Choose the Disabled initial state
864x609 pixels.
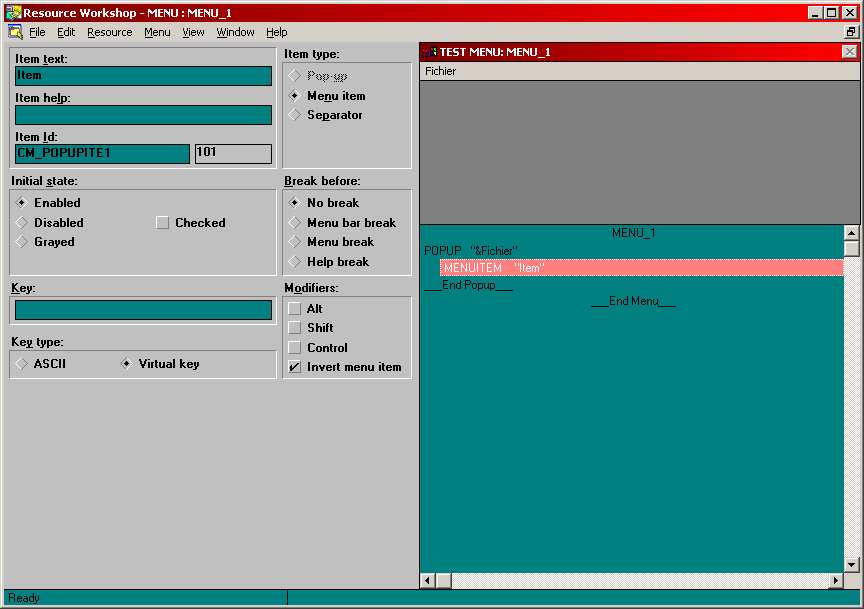tap(22, 223)
